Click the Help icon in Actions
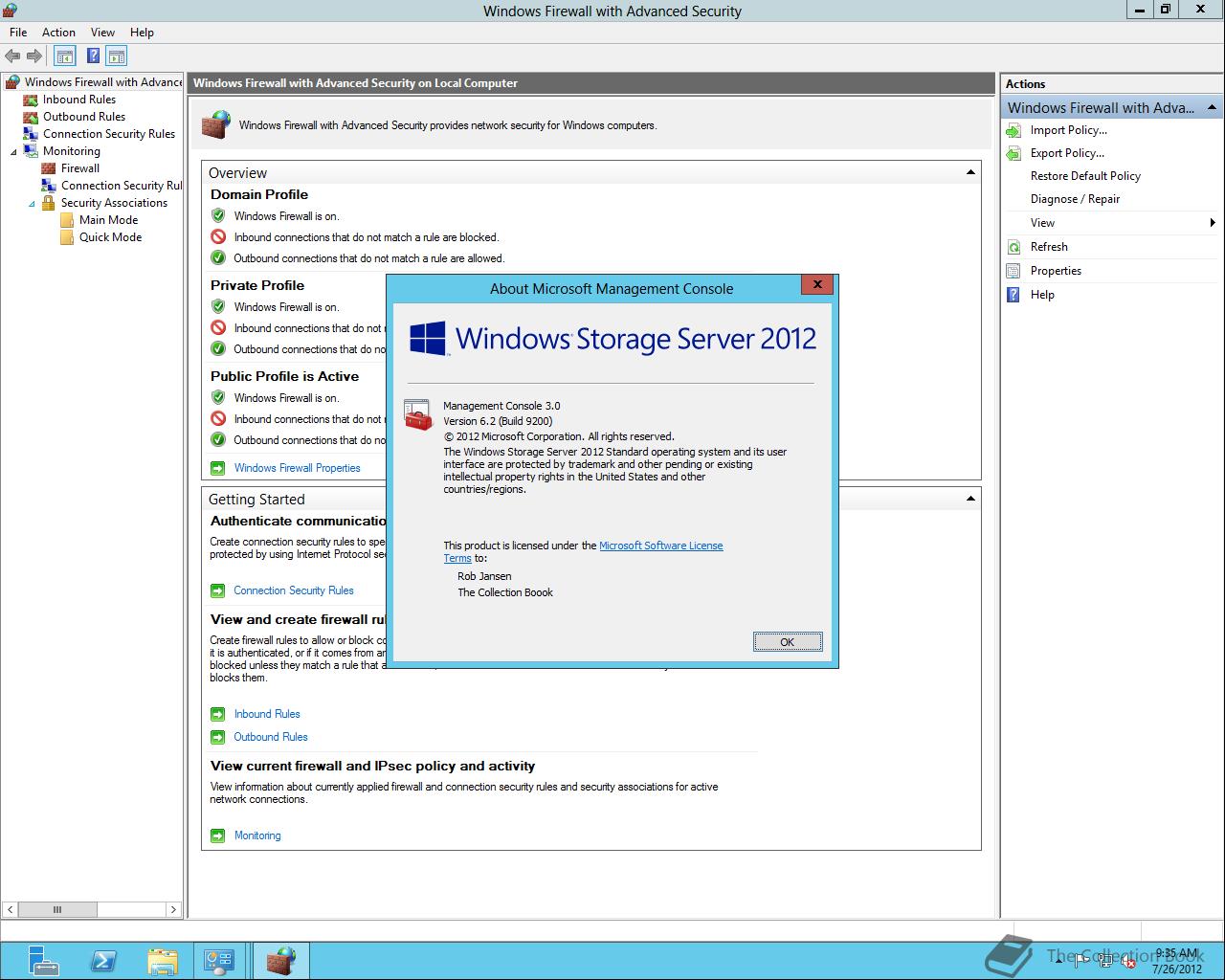This screenshot has width=1225, height=980. point(1013,295)
